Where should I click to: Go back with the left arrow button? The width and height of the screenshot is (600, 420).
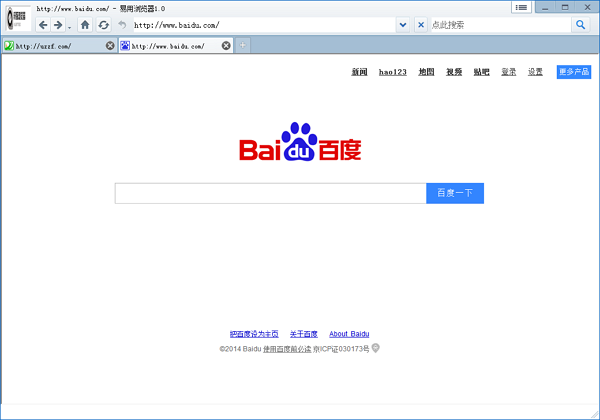pyautogui.click(x=43, y=25)
